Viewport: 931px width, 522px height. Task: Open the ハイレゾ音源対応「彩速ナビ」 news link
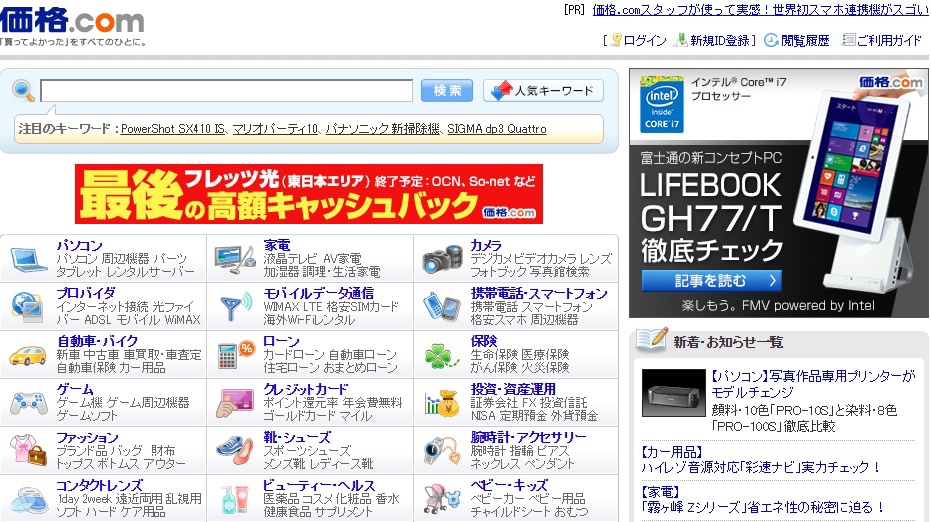[761, 467]
